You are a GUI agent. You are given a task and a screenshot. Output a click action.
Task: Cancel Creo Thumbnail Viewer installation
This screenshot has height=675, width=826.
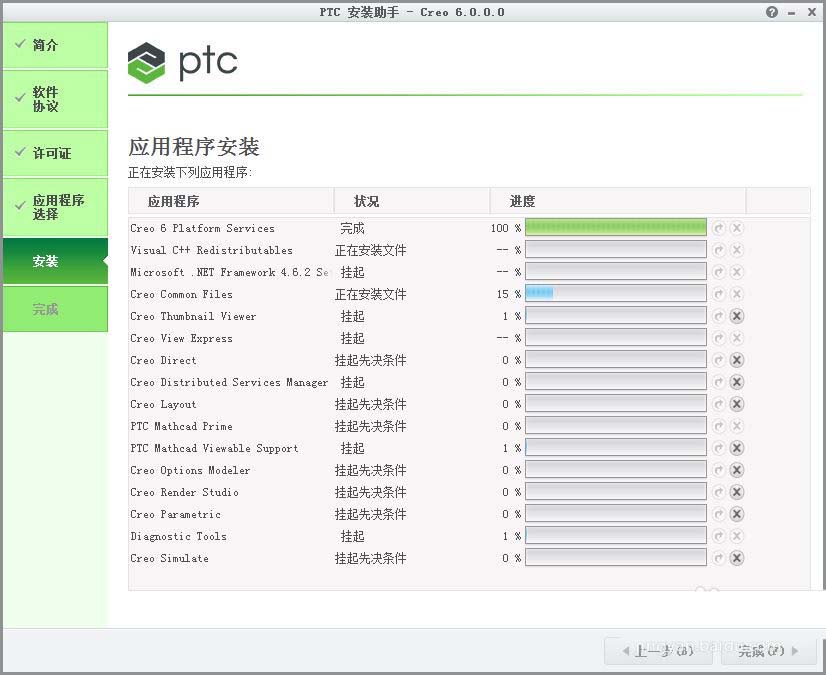coord(736,316)
